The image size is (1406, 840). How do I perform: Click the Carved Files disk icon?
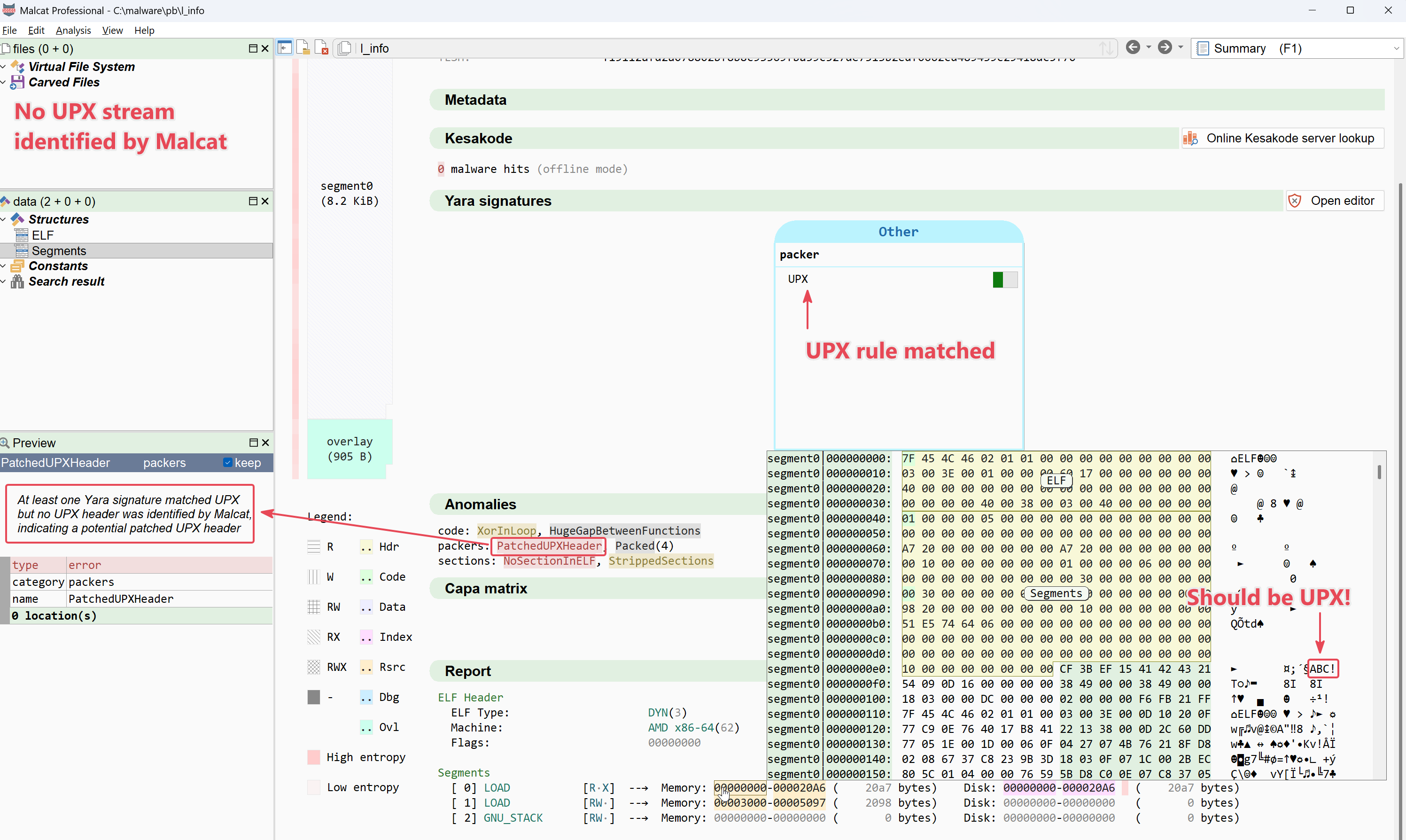coord(17,82)
